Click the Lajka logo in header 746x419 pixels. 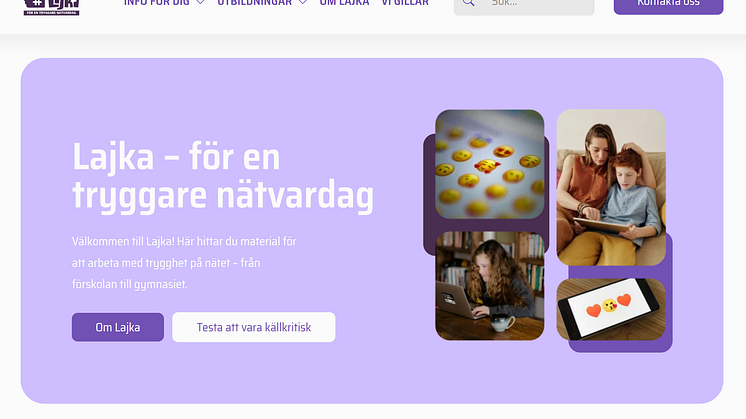pos(51,7)
